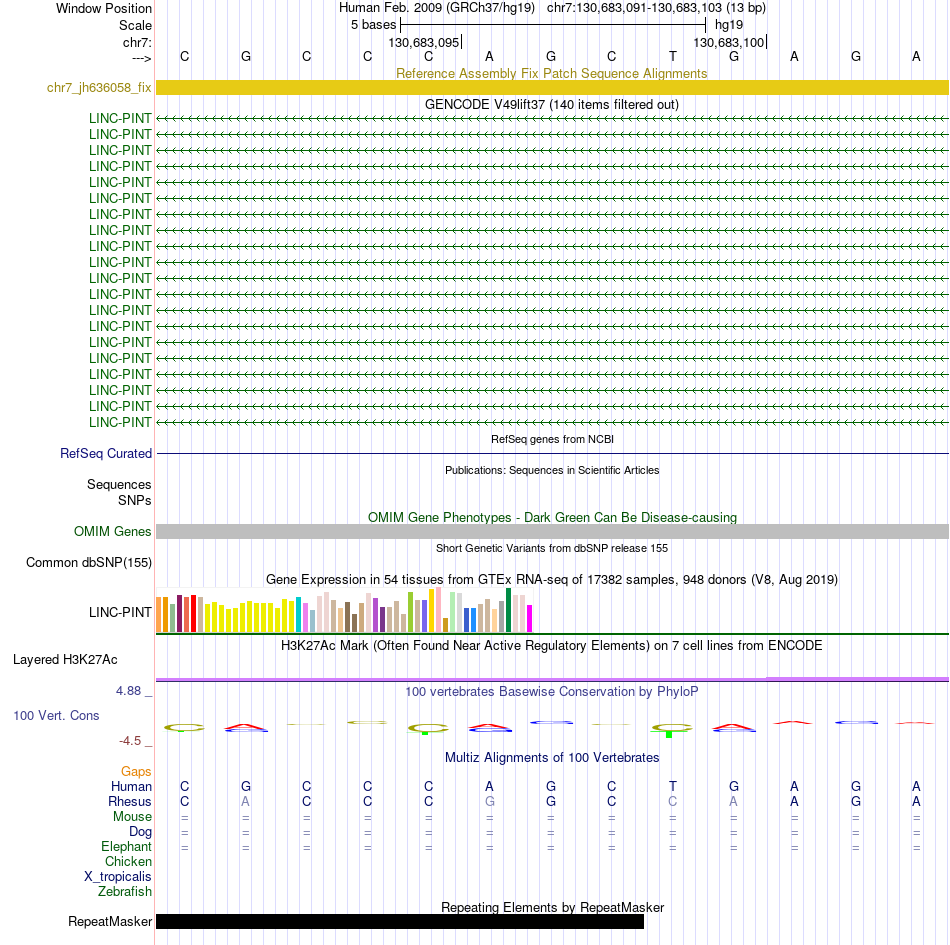
Task: Select the RefSeq Curated blue intron line
Action: [552, 453]
